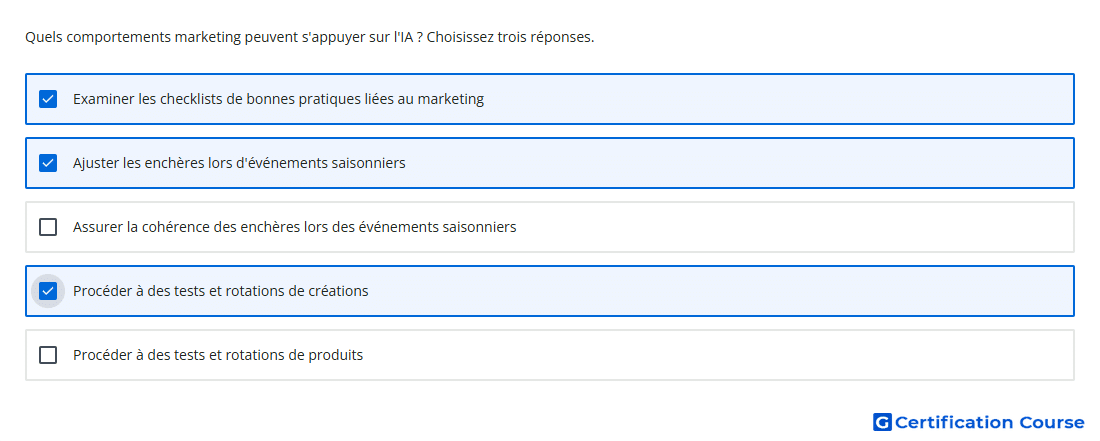The width and height of the screenshot is (1100, 441).
Task: Click the 'Procéder à des tests et rotations de créations' label
Action: [x=220, y=291]
